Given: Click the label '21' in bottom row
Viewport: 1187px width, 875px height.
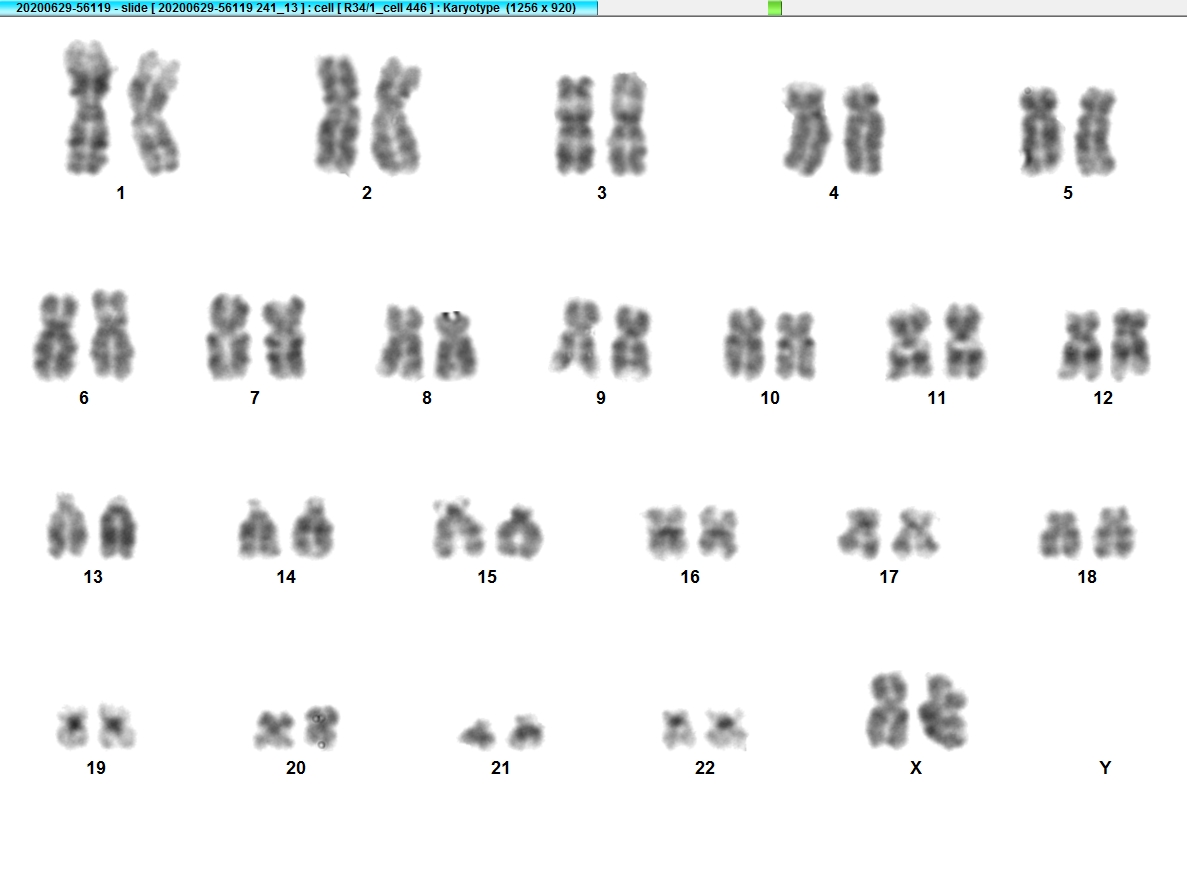Looking at the screenshot, I should (x=500, y=768).
